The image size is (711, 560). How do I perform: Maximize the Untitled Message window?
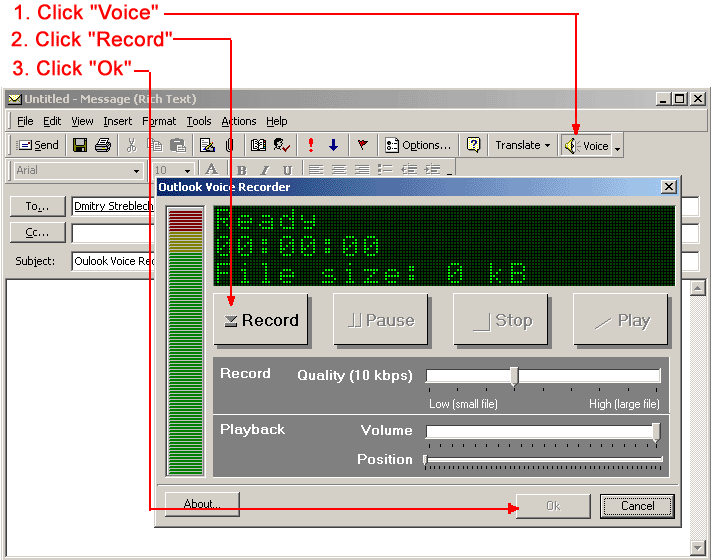(x=679, y=99)
